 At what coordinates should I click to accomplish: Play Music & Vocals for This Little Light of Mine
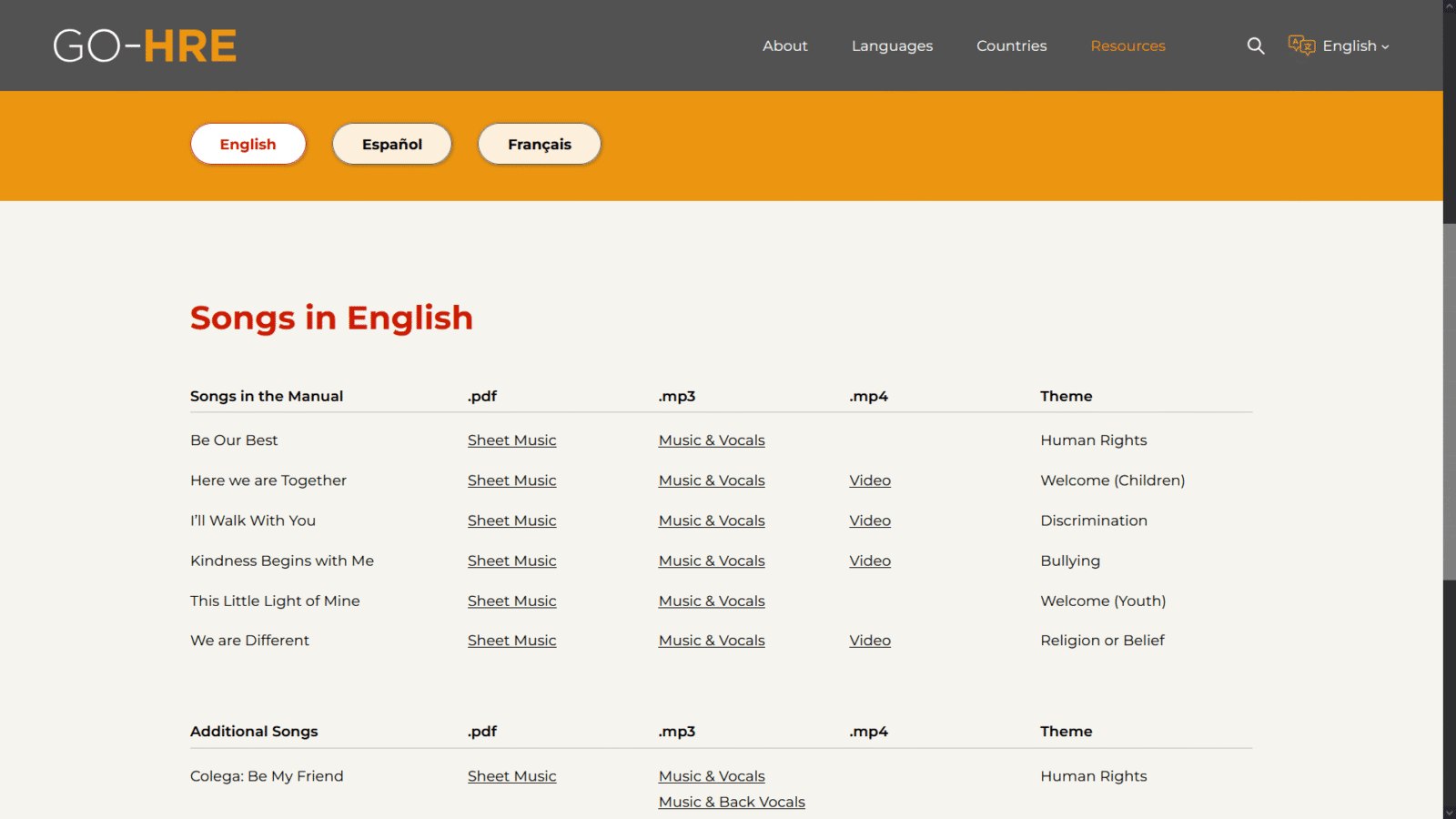pos(712,601)
